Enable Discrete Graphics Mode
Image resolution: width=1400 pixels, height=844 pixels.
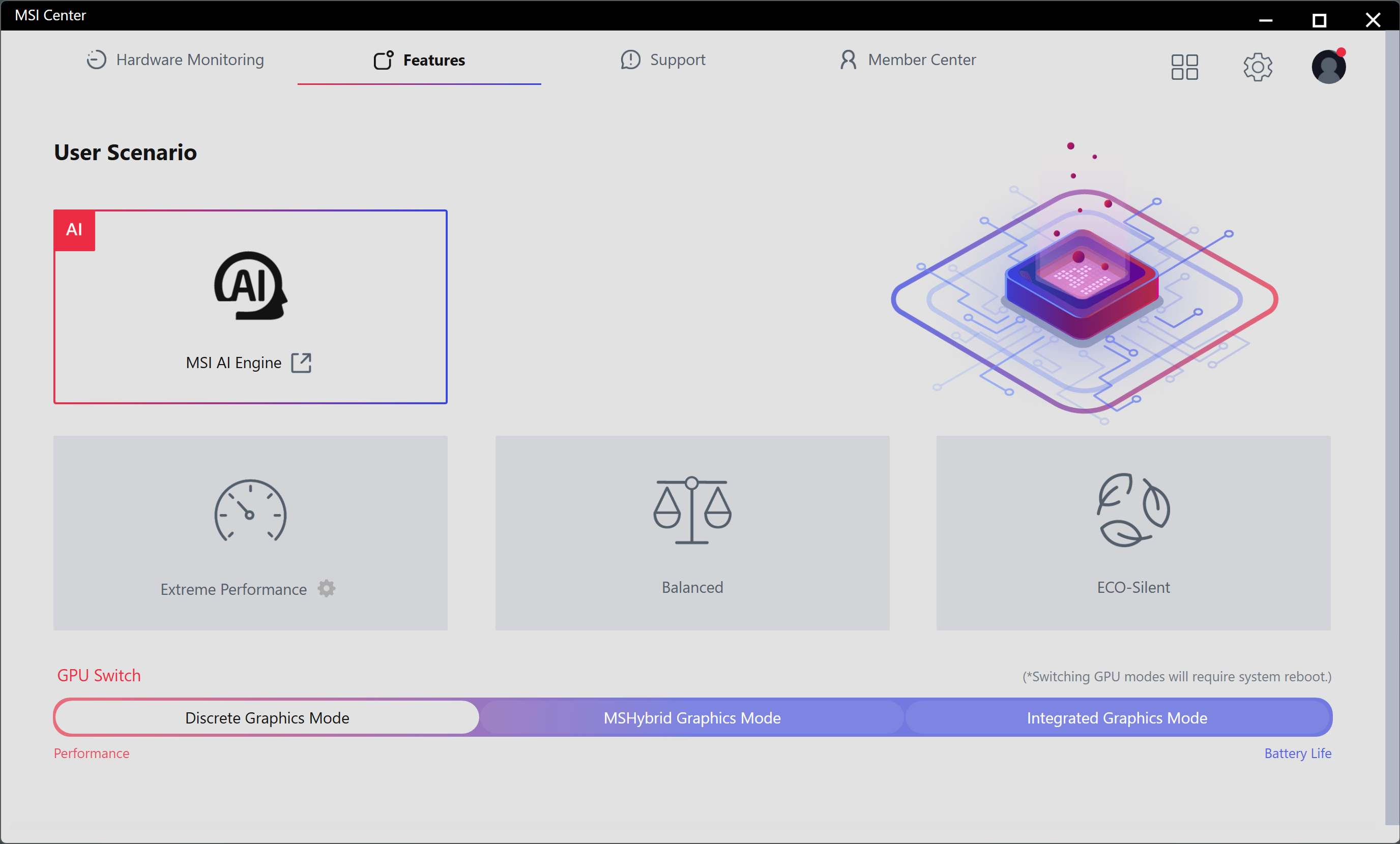(267, 717)
